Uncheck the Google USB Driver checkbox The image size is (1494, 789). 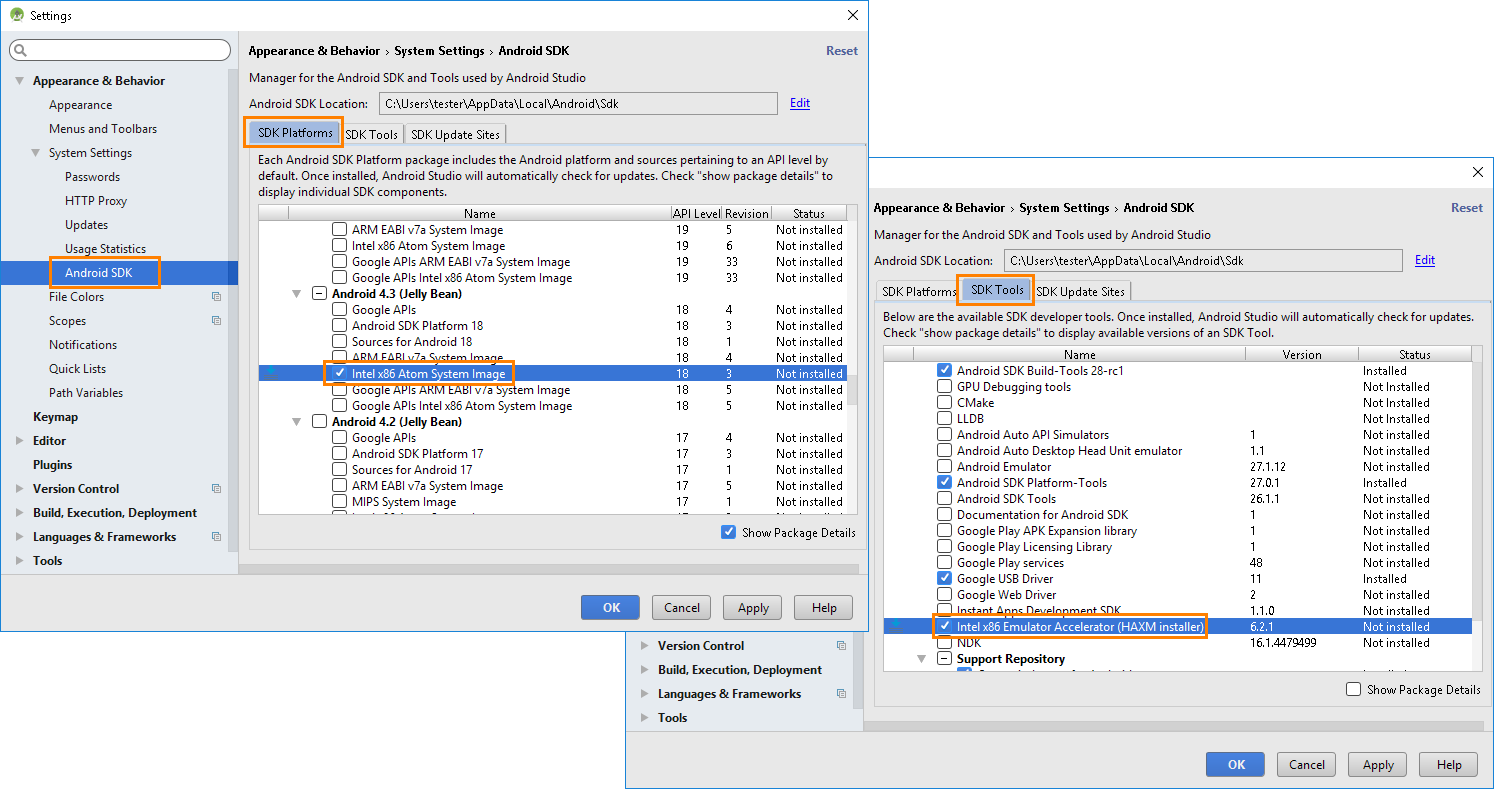point(944,579)
